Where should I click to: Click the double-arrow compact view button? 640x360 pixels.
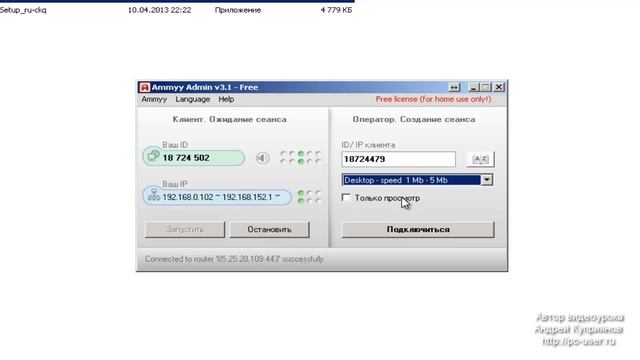pyautogui.click(x=454, y=87)
